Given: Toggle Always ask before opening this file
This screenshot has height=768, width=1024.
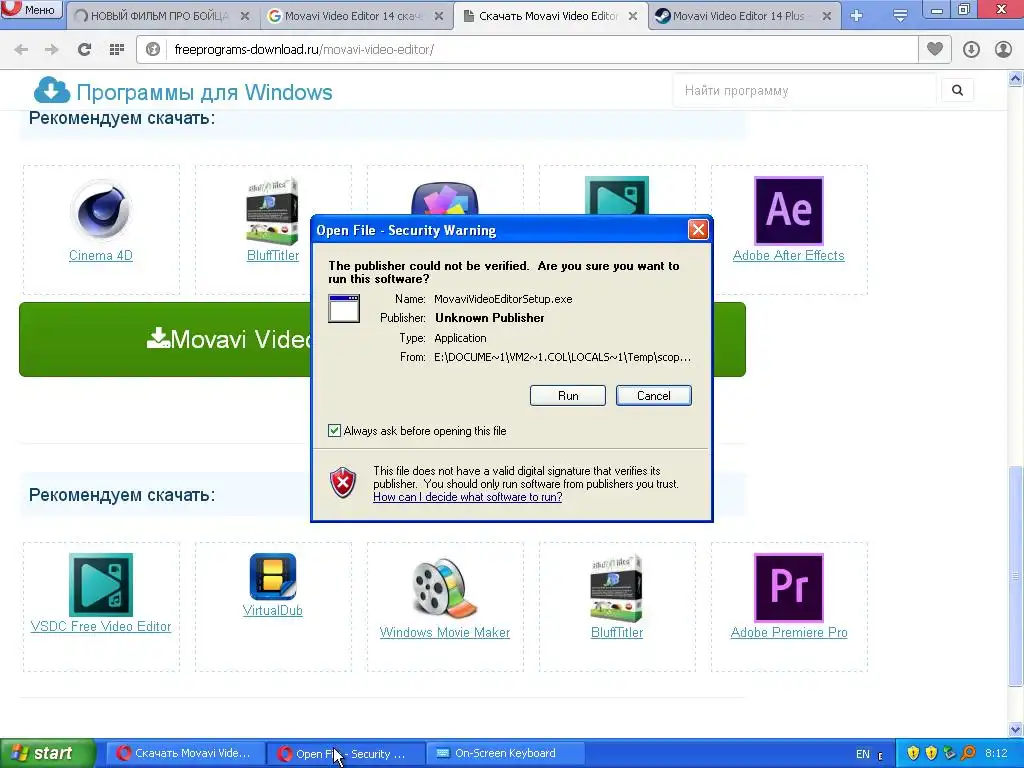Looking at the screenshot, I should 334,430.
